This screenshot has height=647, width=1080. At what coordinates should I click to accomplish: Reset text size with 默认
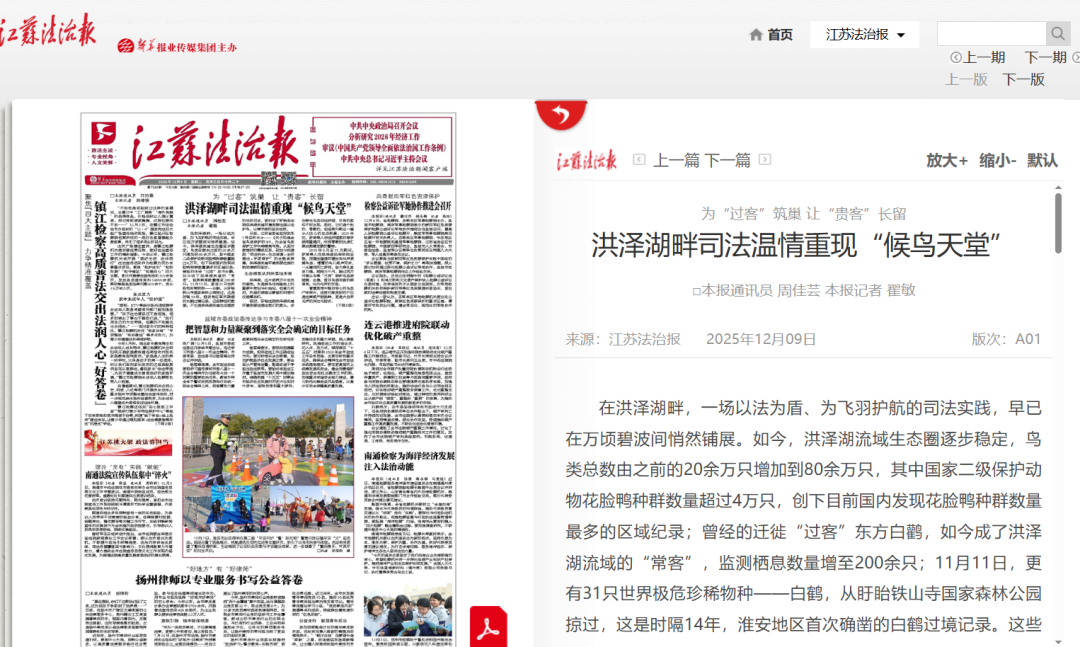[1042, 160]
